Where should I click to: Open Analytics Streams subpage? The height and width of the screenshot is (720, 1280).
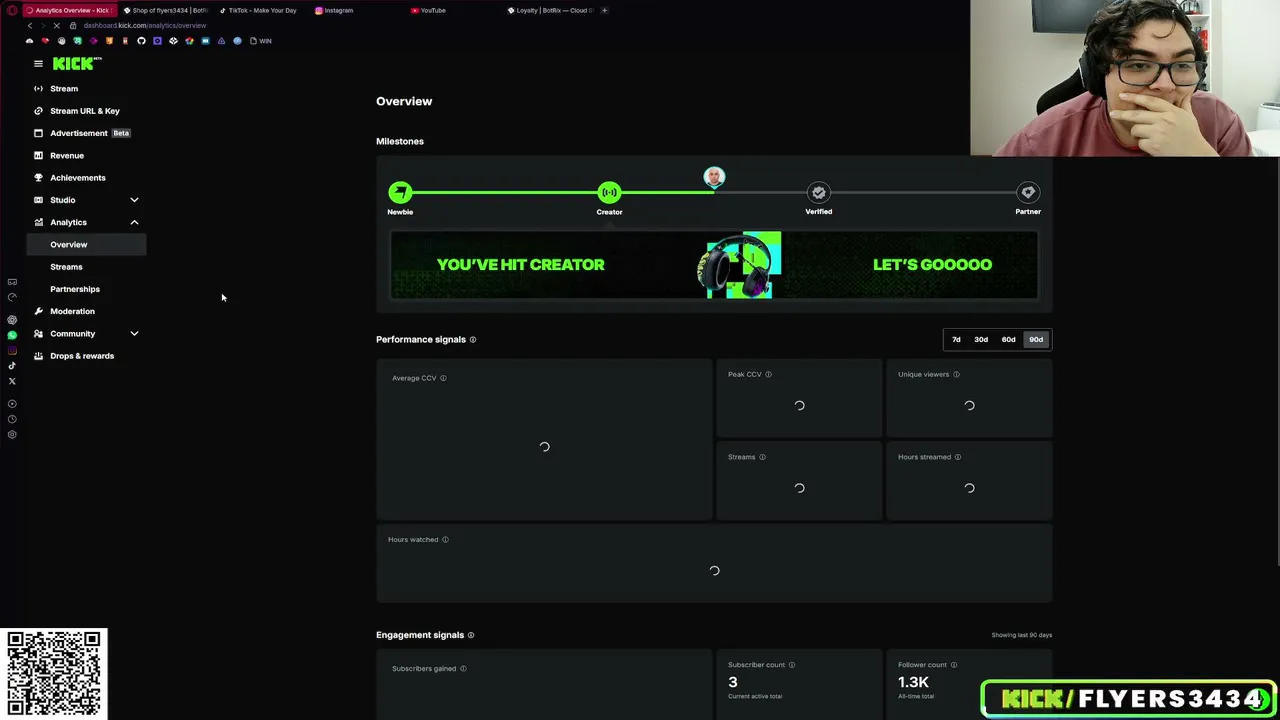click(66, 267)
